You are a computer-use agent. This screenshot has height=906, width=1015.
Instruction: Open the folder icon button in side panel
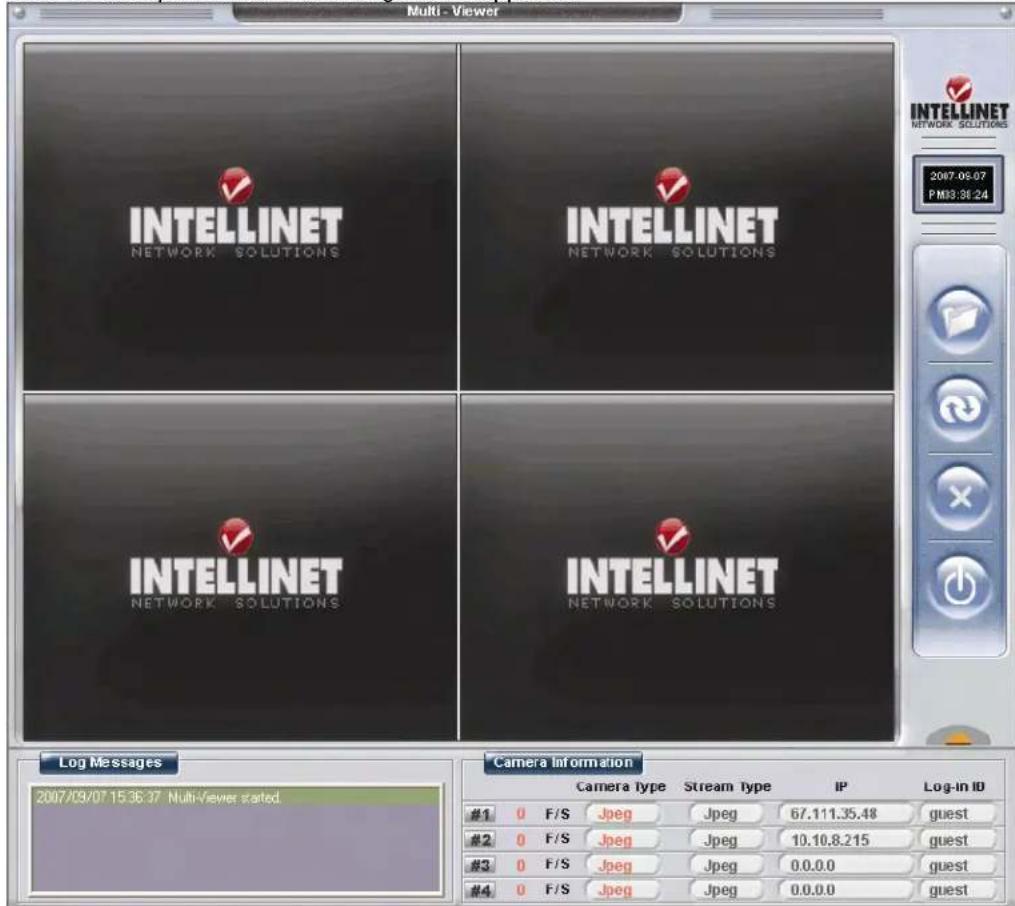(959, 319)
